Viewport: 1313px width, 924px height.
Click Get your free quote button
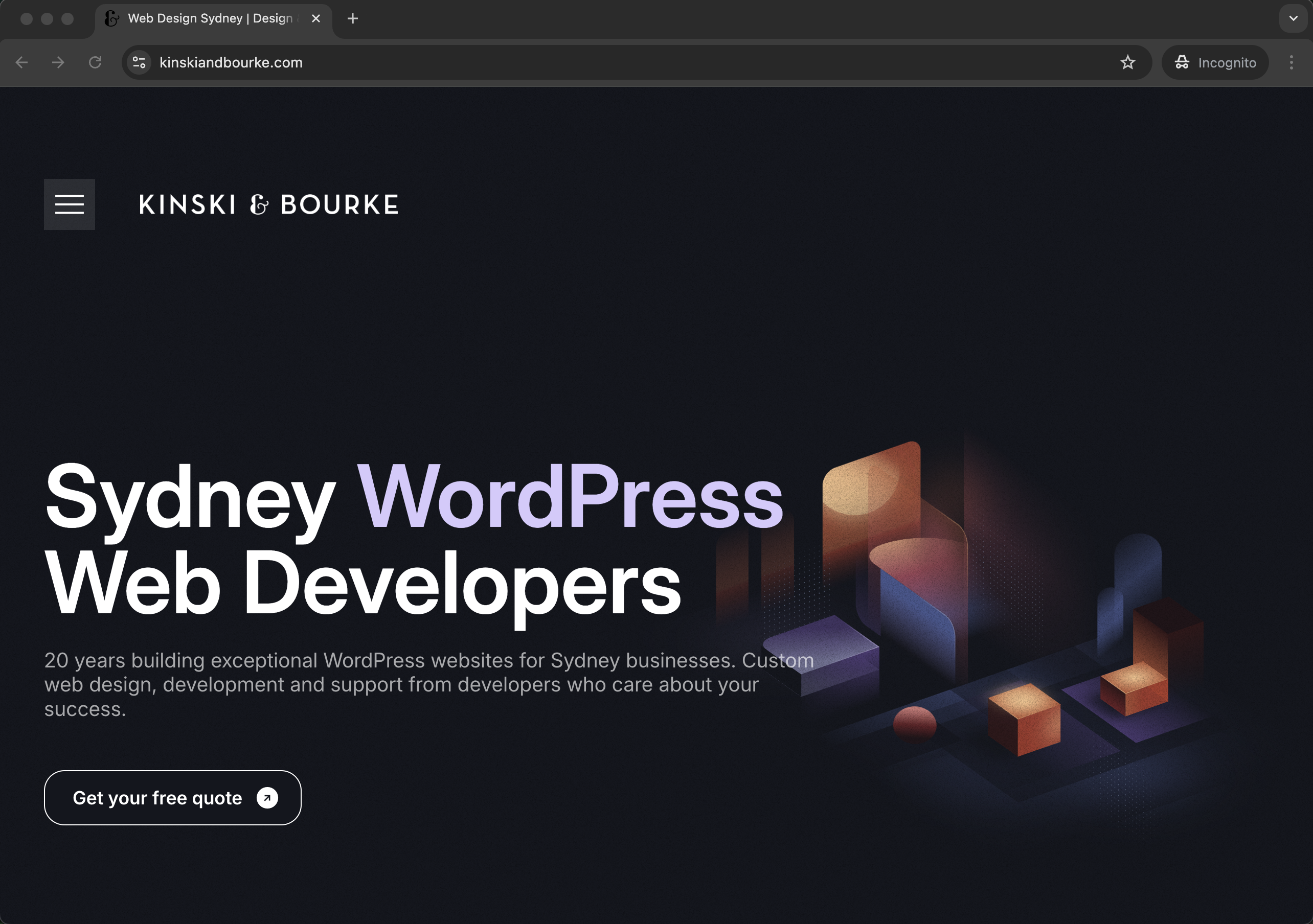(157, 798)
